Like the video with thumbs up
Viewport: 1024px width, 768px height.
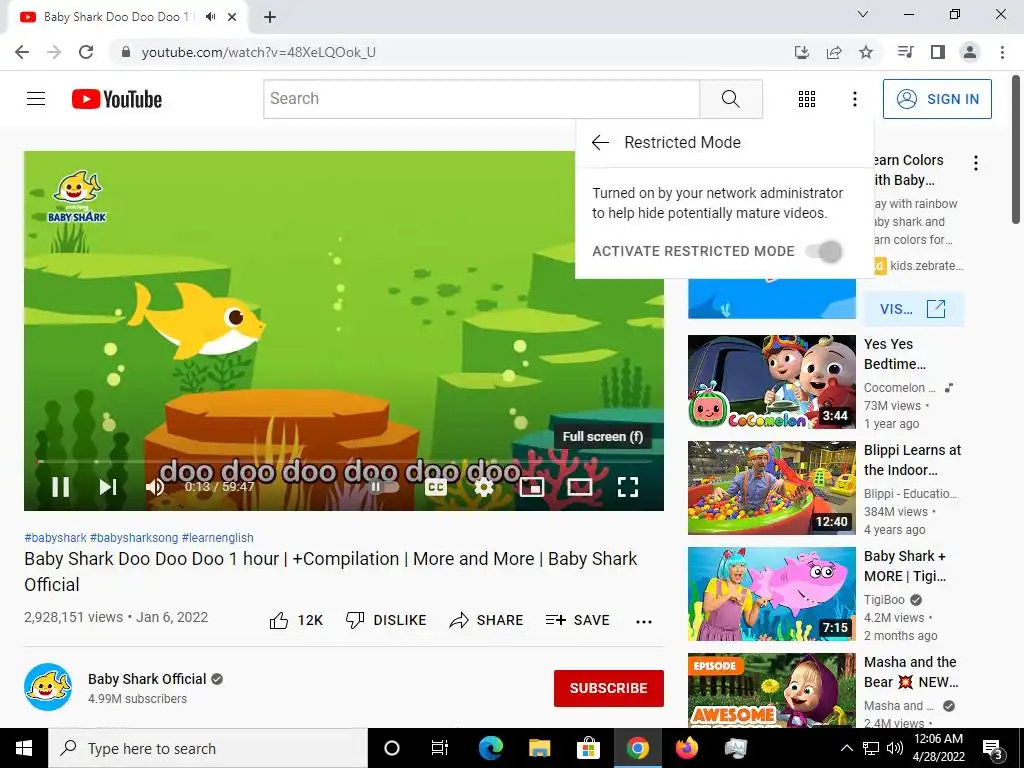coord(296,620)
